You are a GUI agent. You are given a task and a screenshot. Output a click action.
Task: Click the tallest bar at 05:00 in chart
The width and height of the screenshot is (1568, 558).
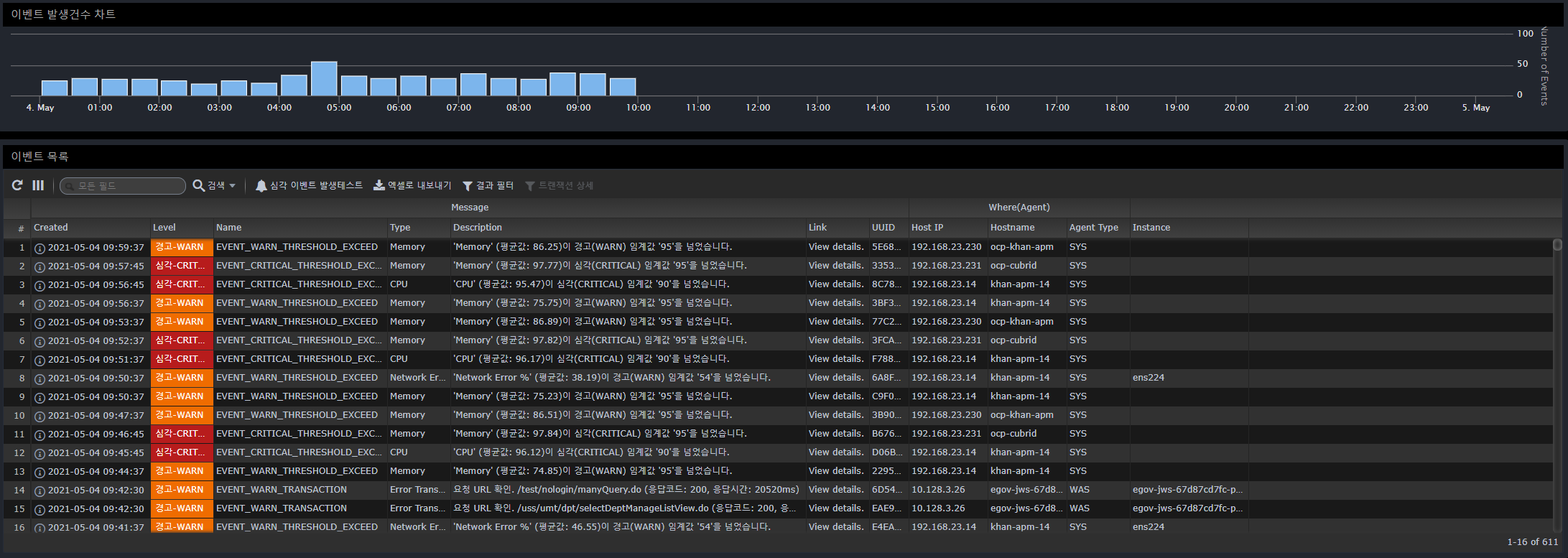pos(324,79)
